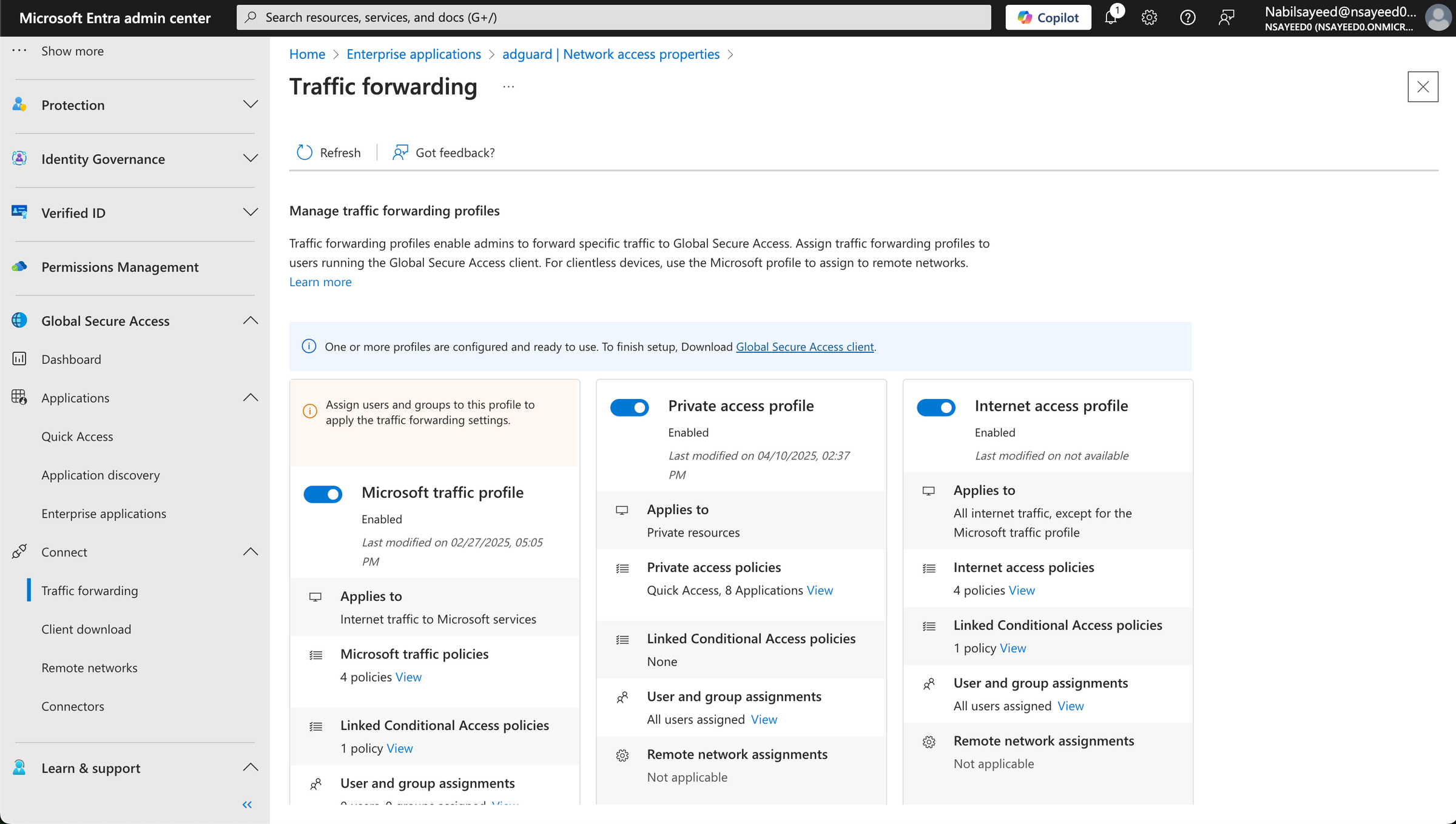Open Enterprise applications from the breadcrumb
Viewport: 1456px width, 824px height.
pyautogui.click(x=414, y=54)
